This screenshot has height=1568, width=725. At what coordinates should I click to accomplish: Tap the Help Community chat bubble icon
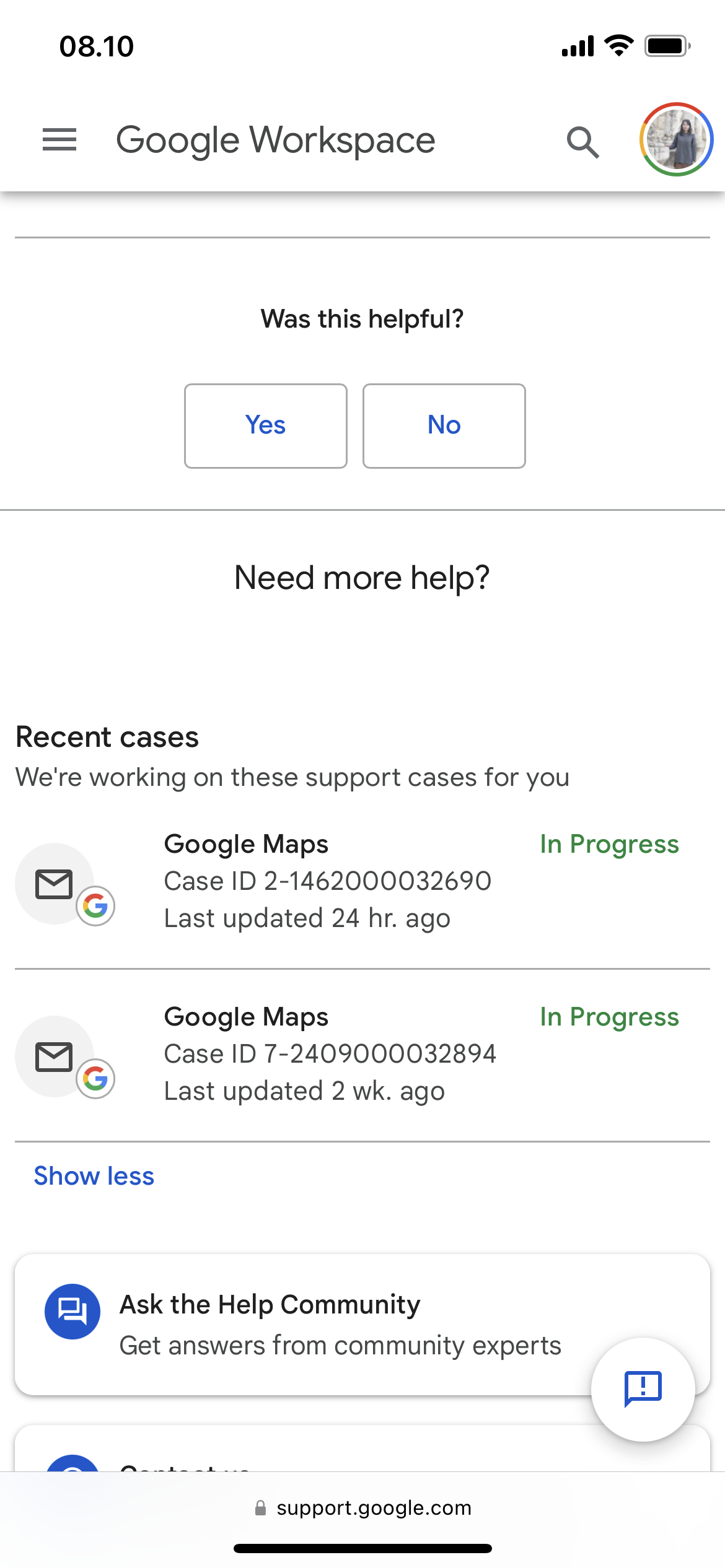72,1312
